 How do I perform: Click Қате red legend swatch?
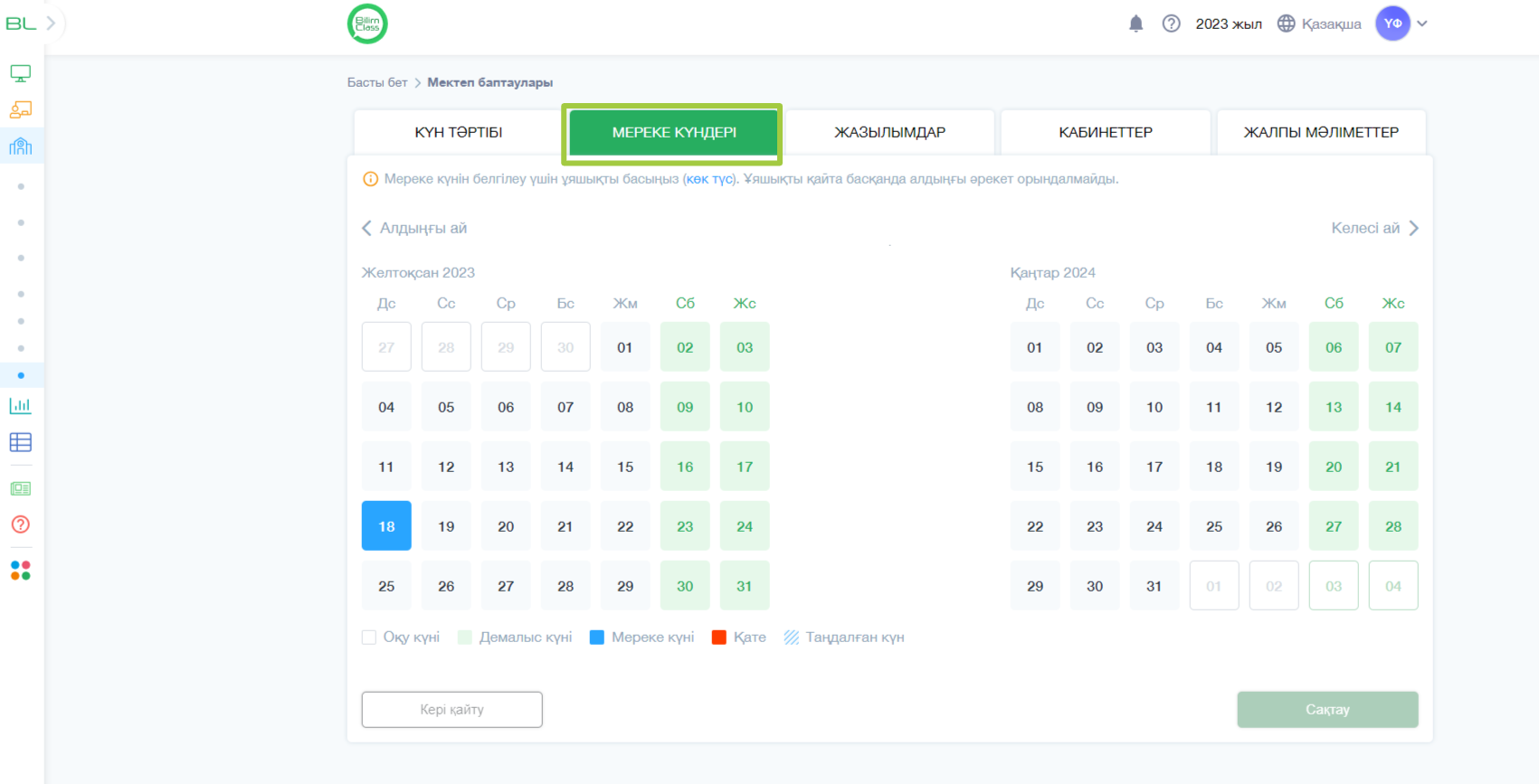point(719,638)
